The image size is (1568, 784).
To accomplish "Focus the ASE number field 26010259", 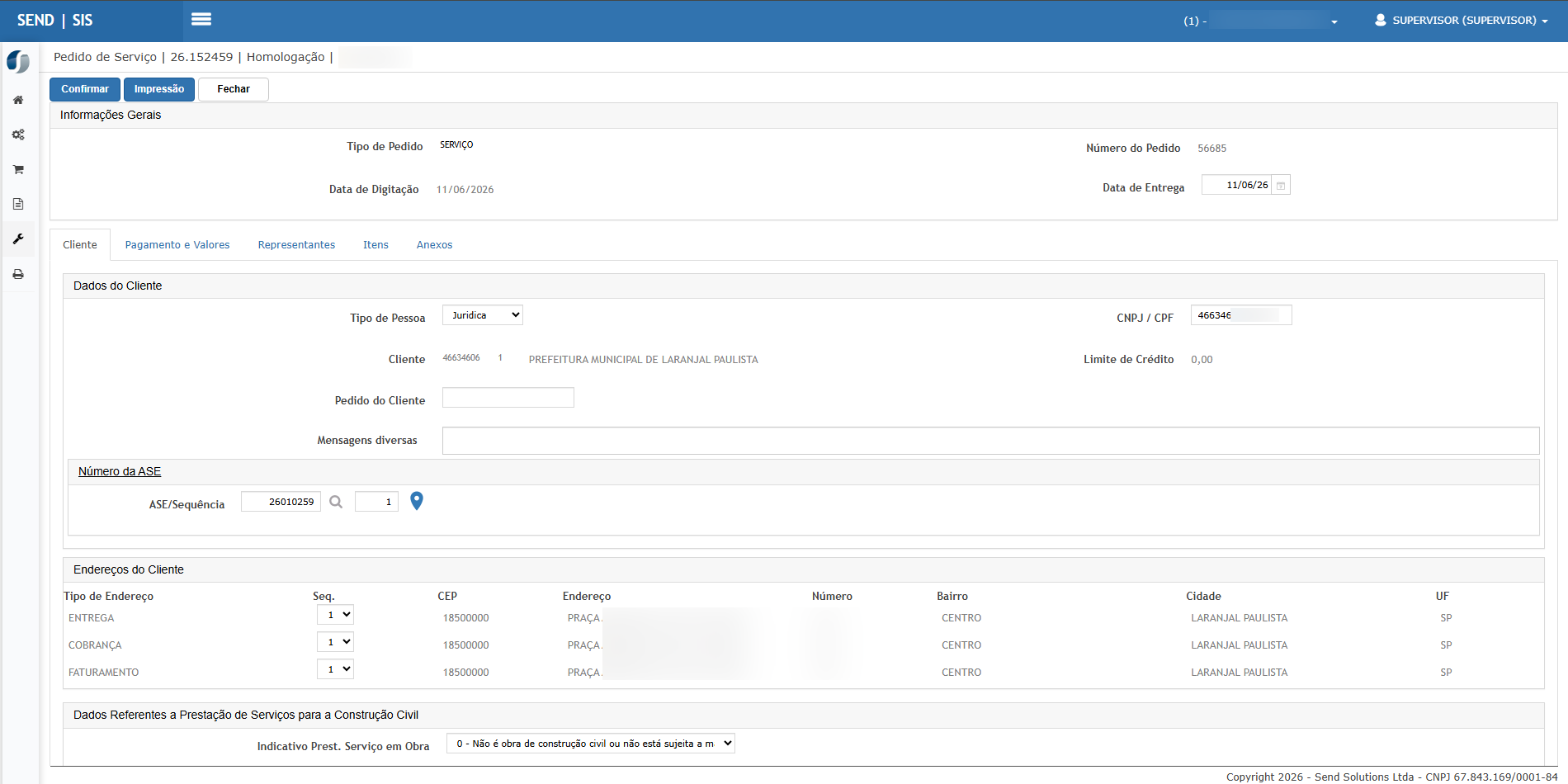I will pos(281,502).
